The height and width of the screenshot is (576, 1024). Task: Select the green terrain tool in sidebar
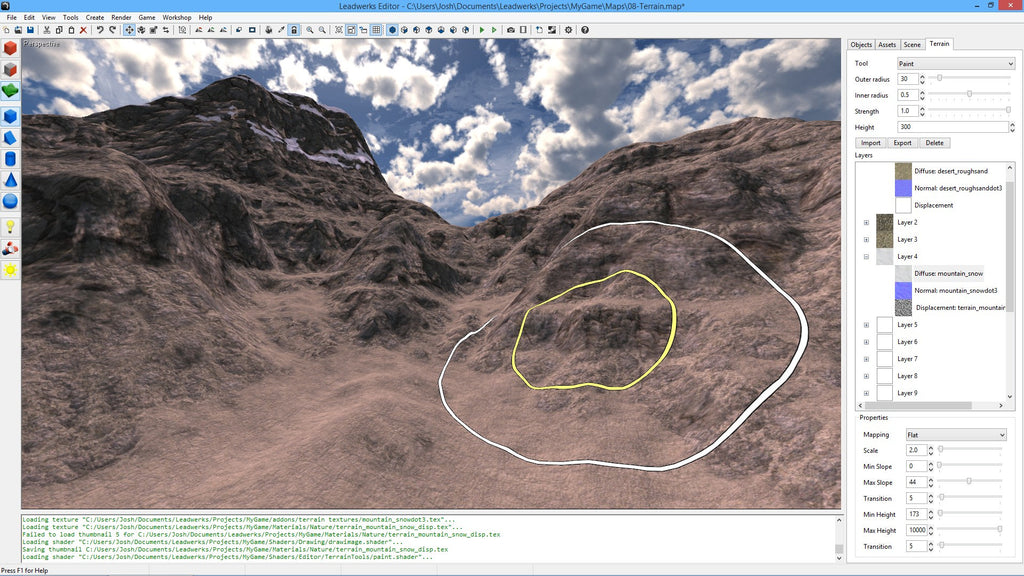click(x=10, y=92)
